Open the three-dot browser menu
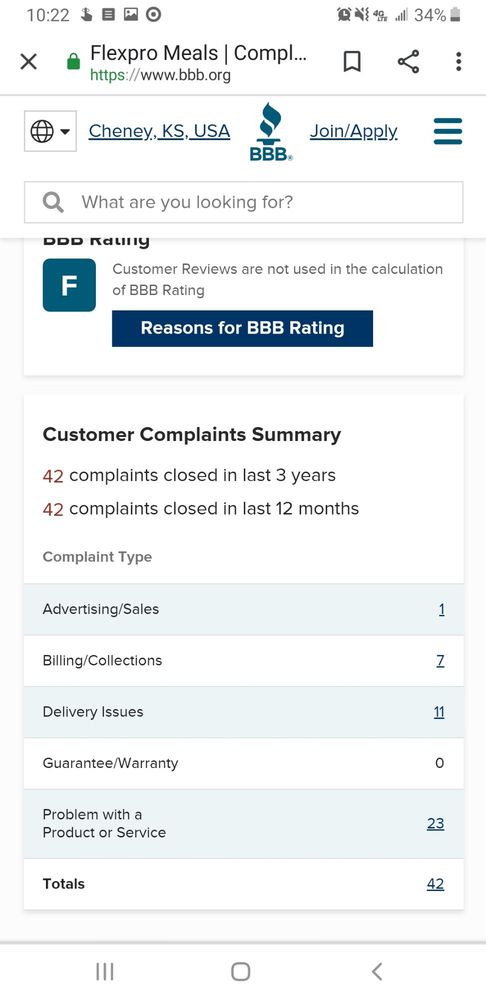486x1000 pixels. click(458, 62)
